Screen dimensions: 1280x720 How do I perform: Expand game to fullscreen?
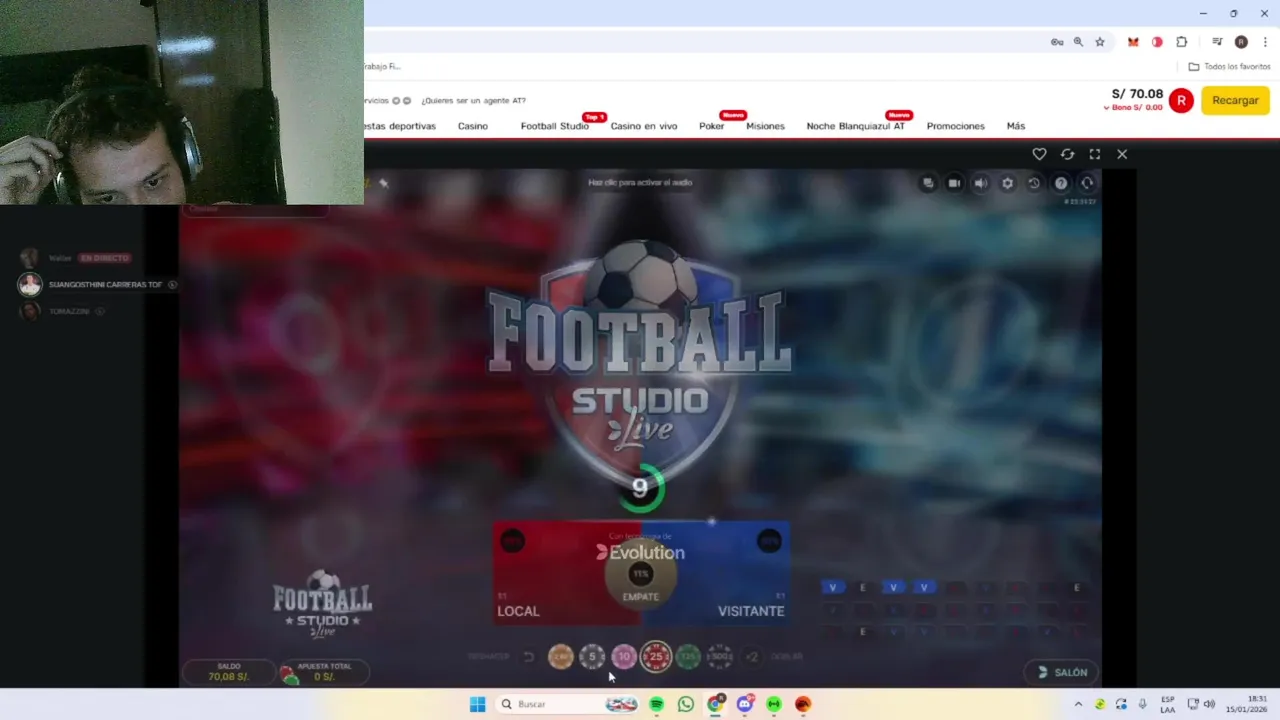click(x=1095, y=154)
